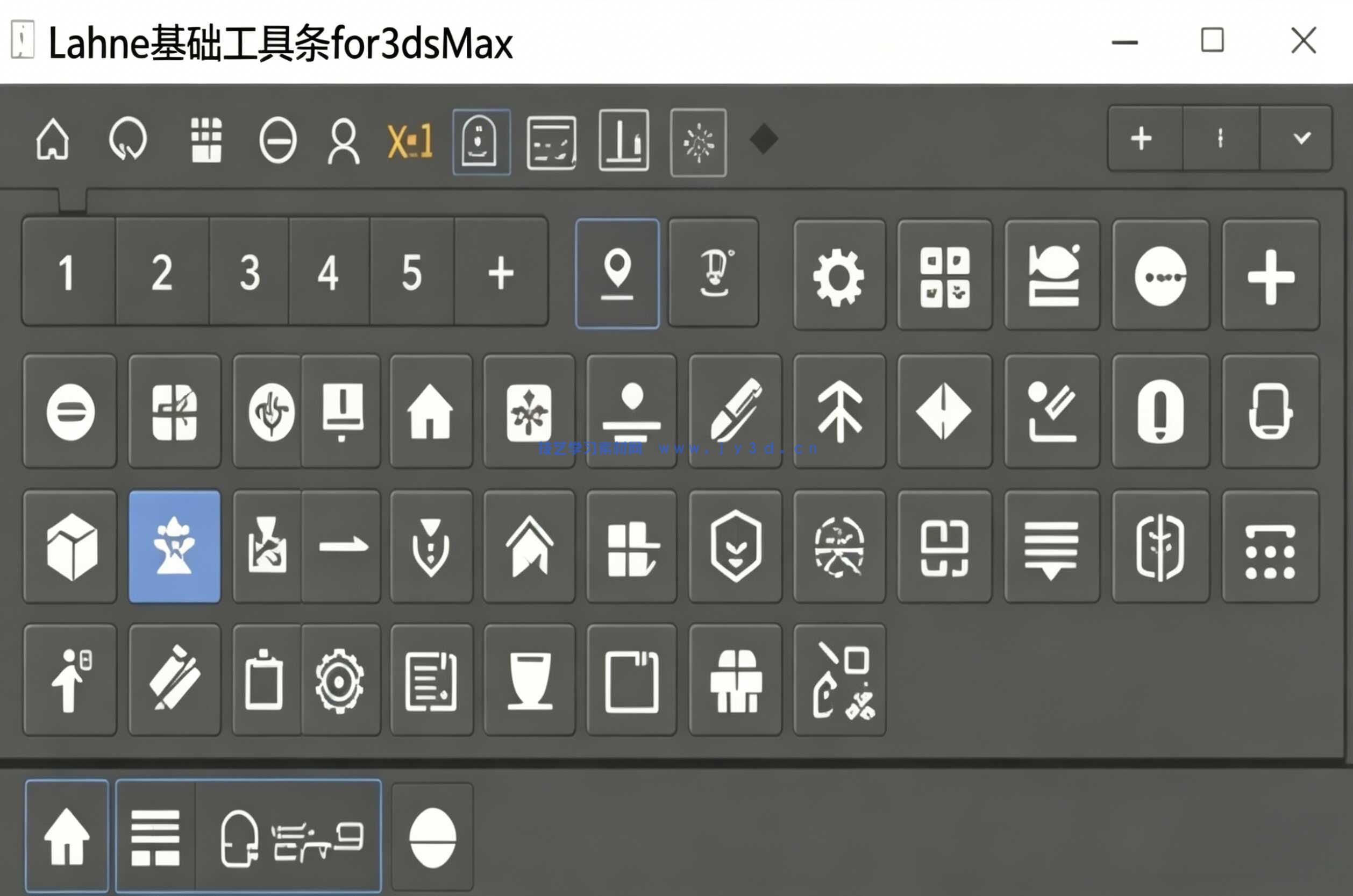Open the round more-options dots button

click(x=1160, y=275)
